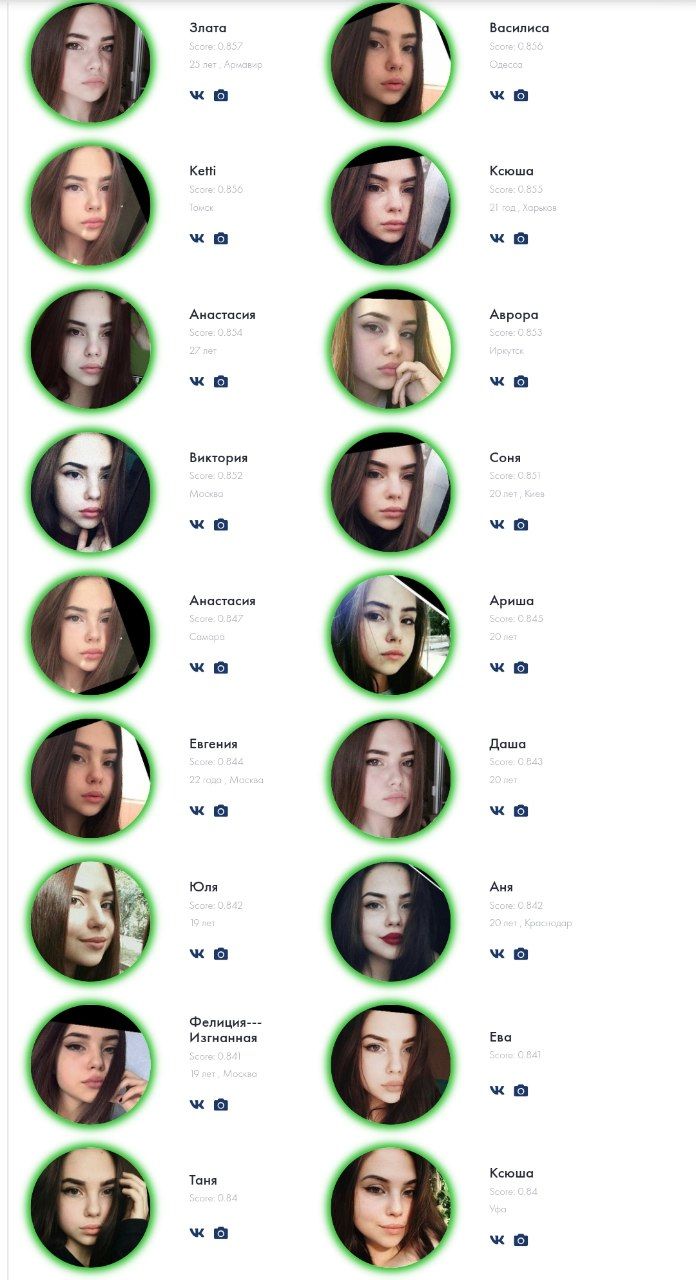
Task: Open the VK icon under Юля
Action: [x=196, y=954]
